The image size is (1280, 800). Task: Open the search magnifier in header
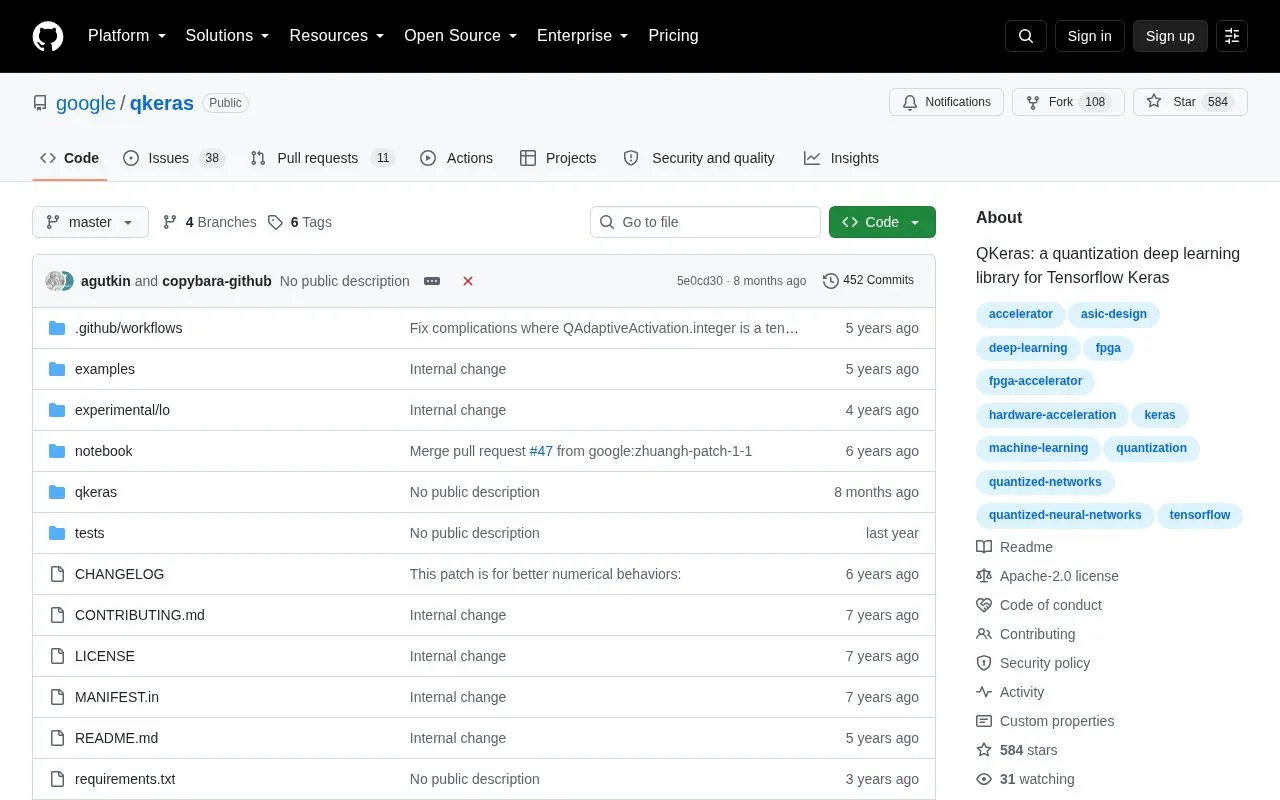tap(1026, 36)
